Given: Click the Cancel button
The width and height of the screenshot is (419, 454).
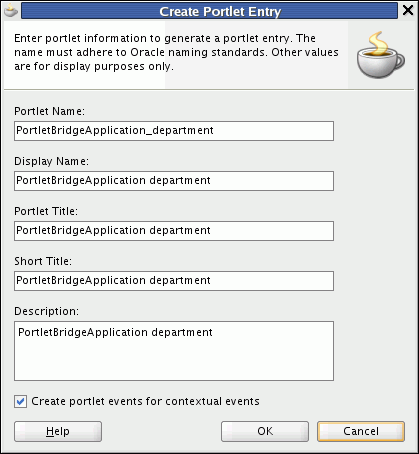Looking at the screenshot, I should 361,431.
